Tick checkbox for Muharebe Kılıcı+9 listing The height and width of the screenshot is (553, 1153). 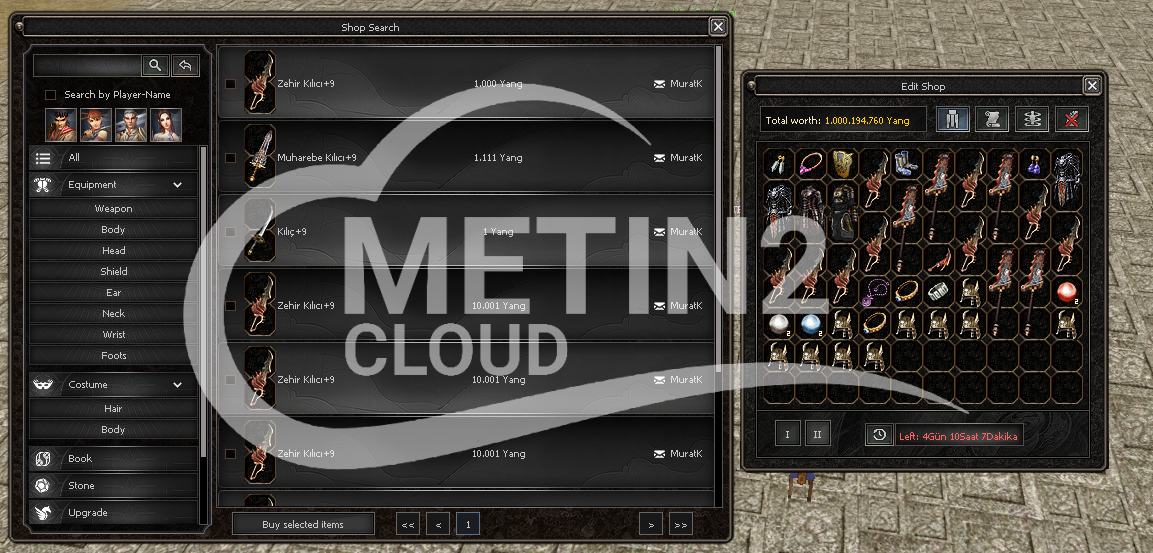click(231, 158)
